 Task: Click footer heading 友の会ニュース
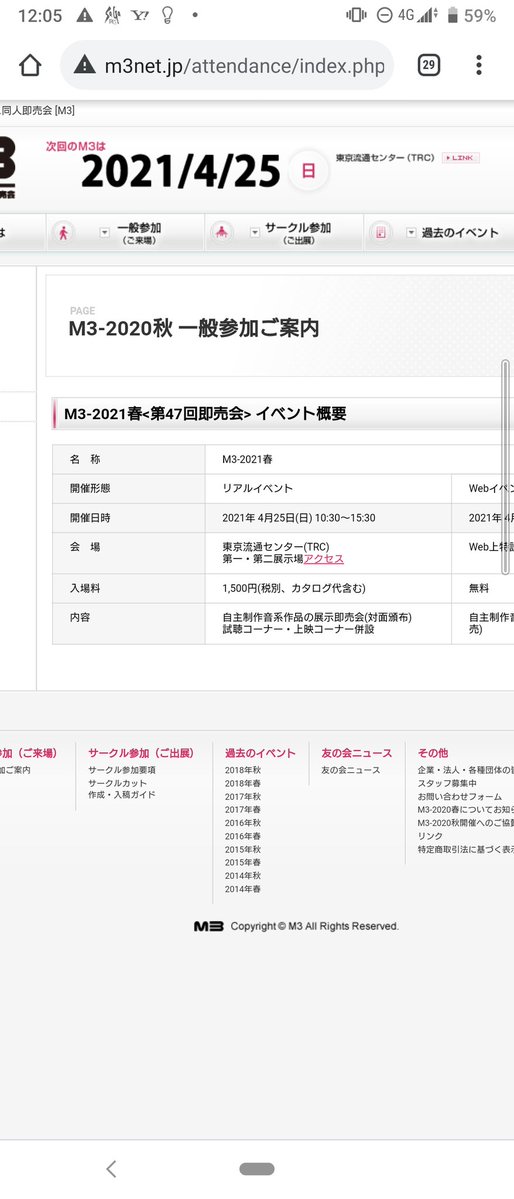(356, 753)
